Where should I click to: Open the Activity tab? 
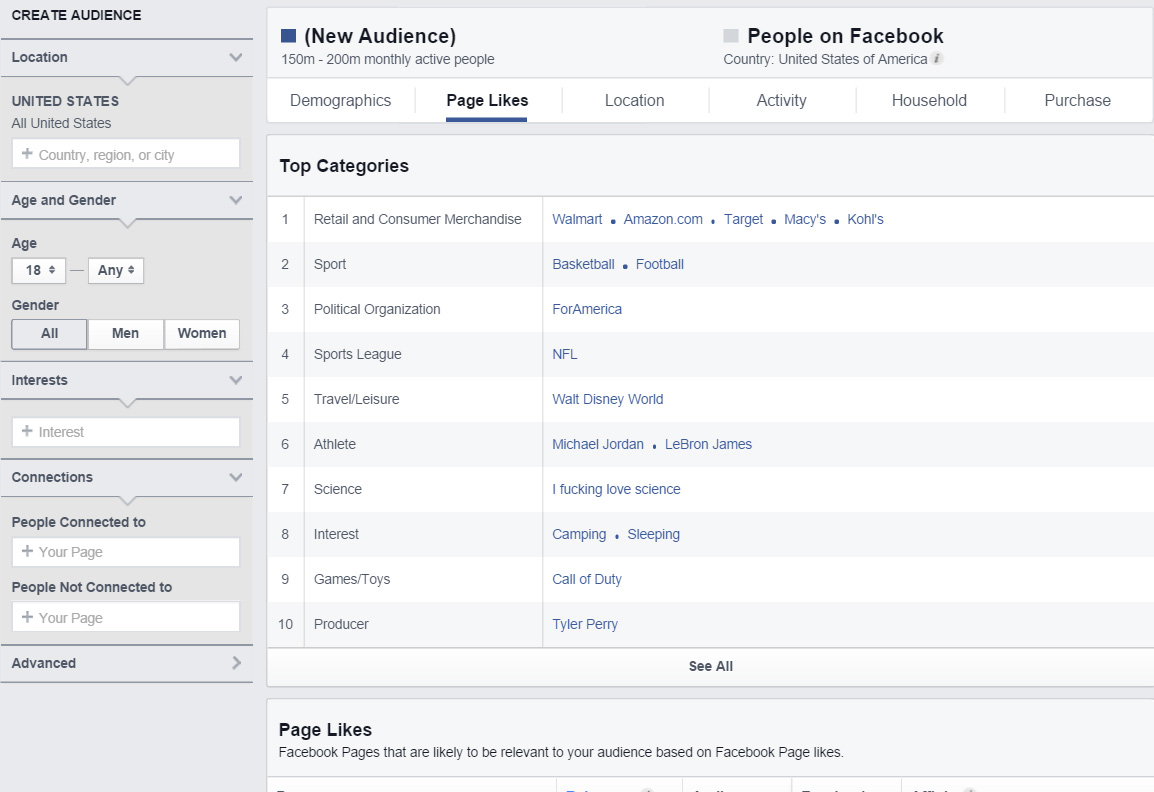pyautogui.click(x=782, y=100)
